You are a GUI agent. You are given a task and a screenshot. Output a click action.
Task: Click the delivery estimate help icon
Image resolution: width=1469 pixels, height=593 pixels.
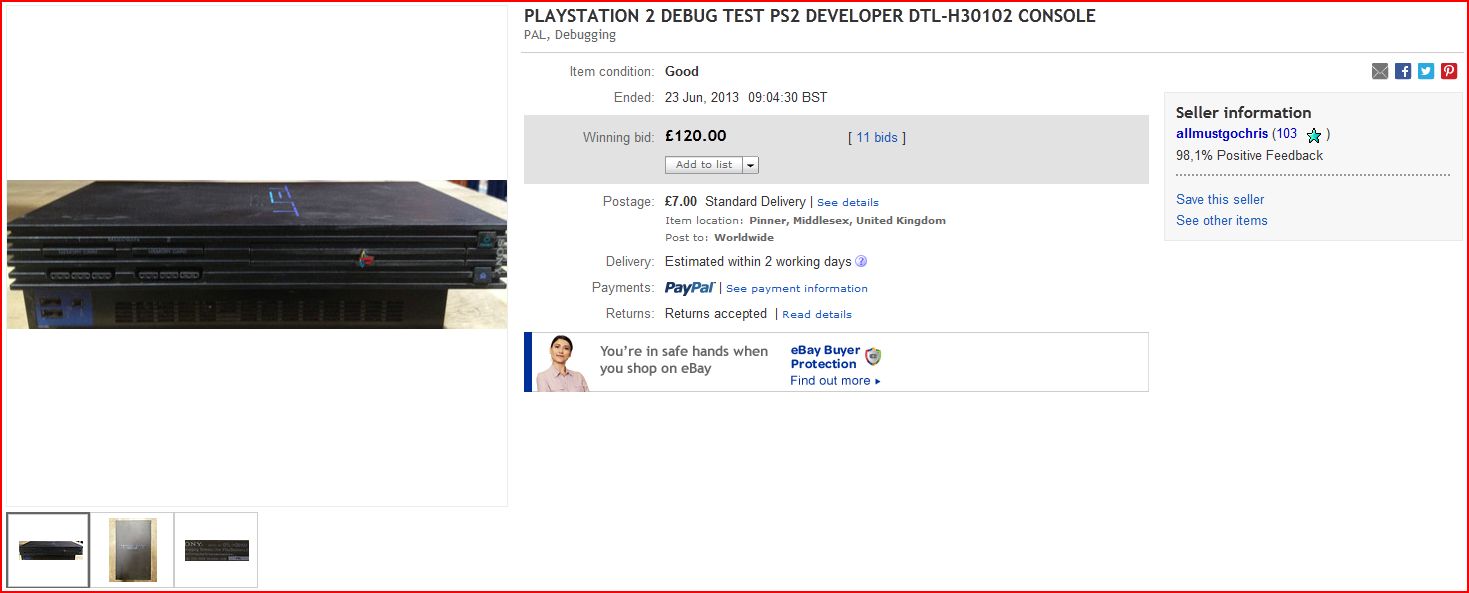861,262
